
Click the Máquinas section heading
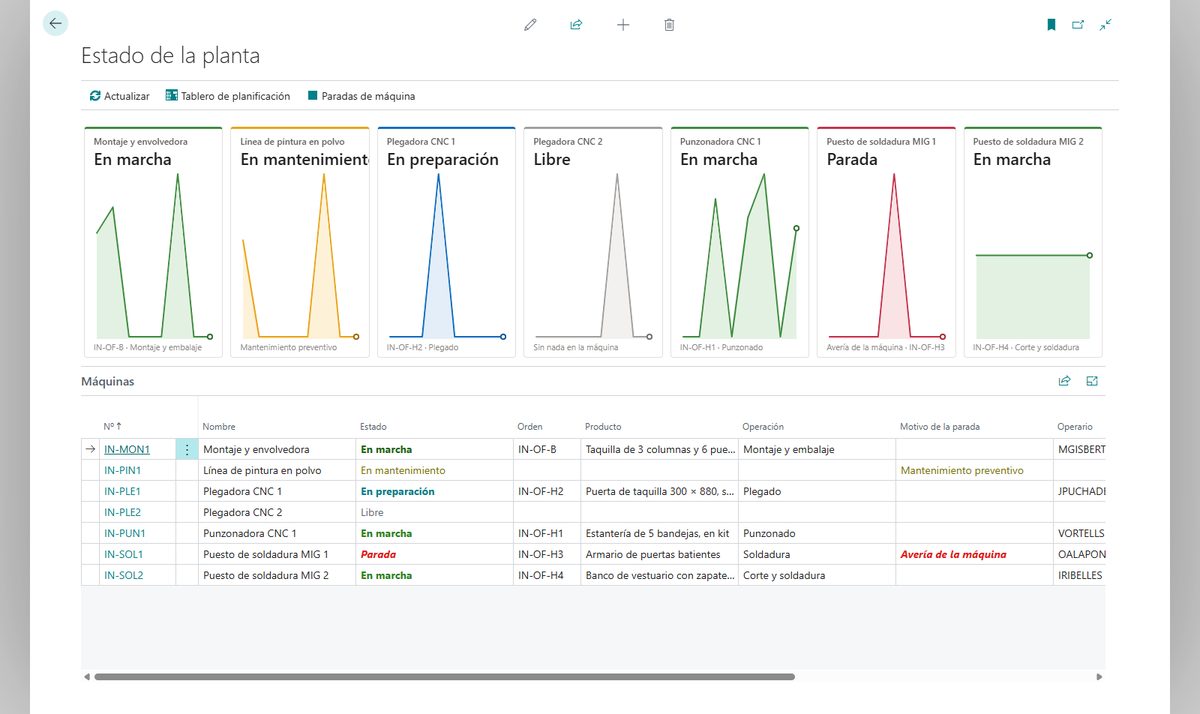click(x=107, y=381)
